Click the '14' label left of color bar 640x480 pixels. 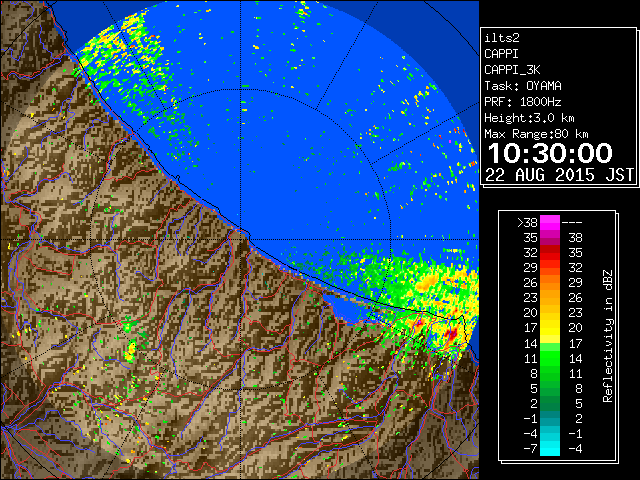[x=530, y=344]
